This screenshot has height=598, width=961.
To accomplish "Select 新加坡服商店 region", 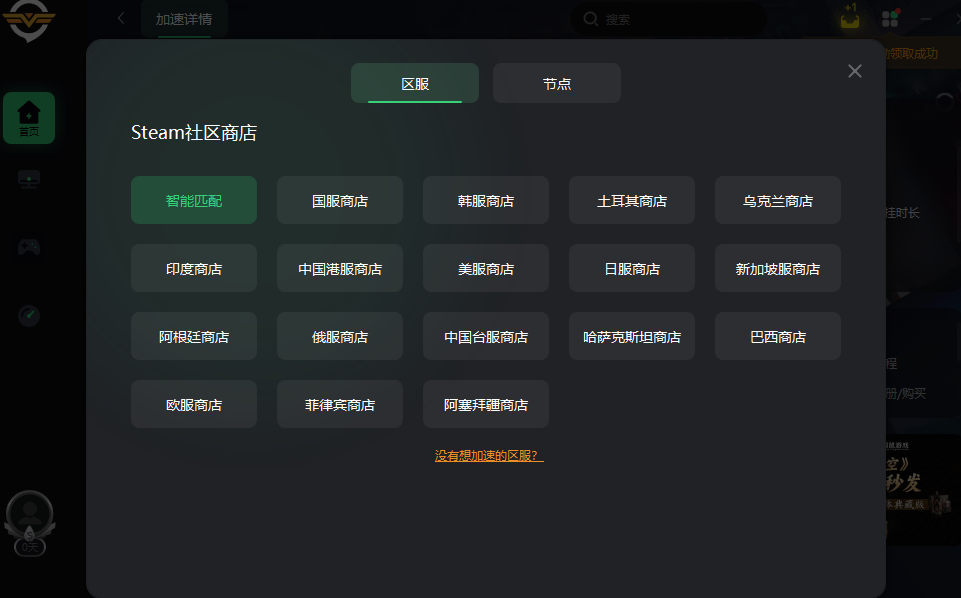I will pyautogui.click(x=778, y=268).
